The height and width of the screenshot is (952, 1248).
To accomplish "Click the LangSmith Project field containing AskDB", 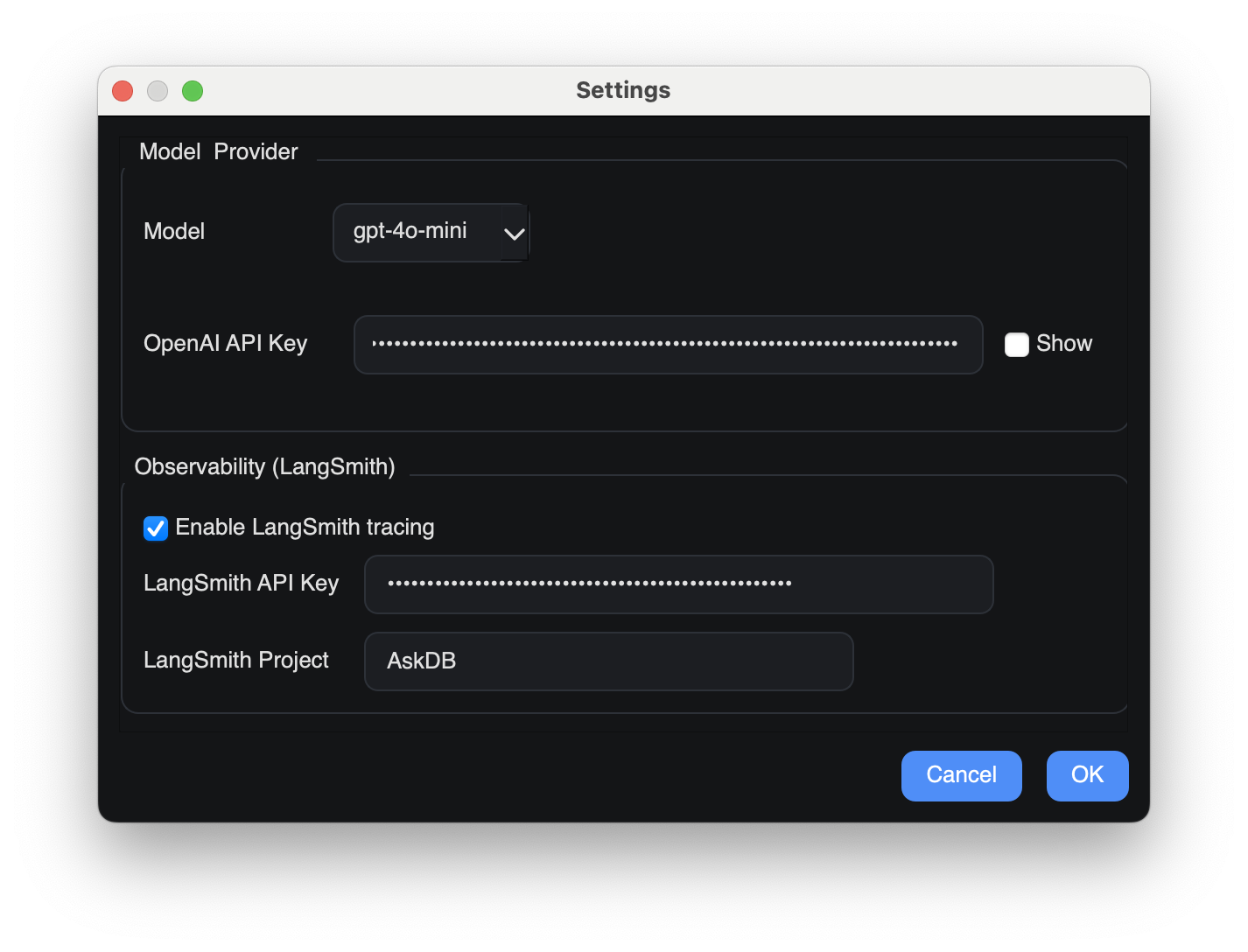I will (x=608, y=661).
